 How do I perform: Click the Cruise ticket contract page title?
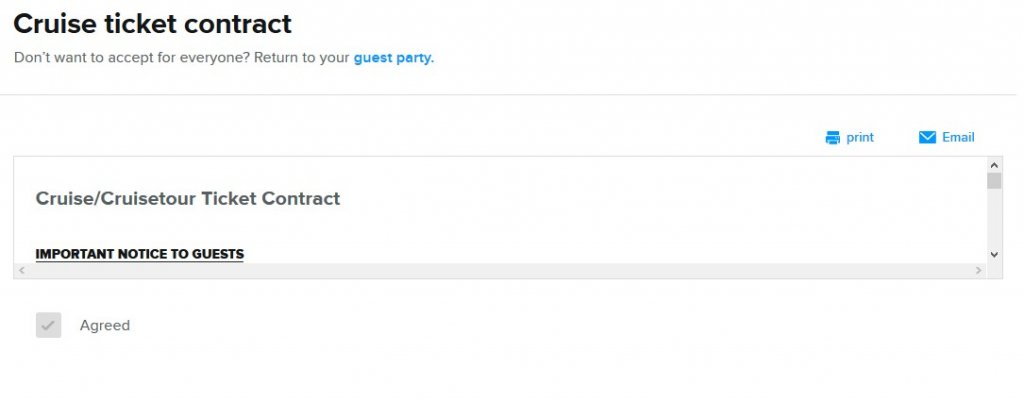[152, 23]
